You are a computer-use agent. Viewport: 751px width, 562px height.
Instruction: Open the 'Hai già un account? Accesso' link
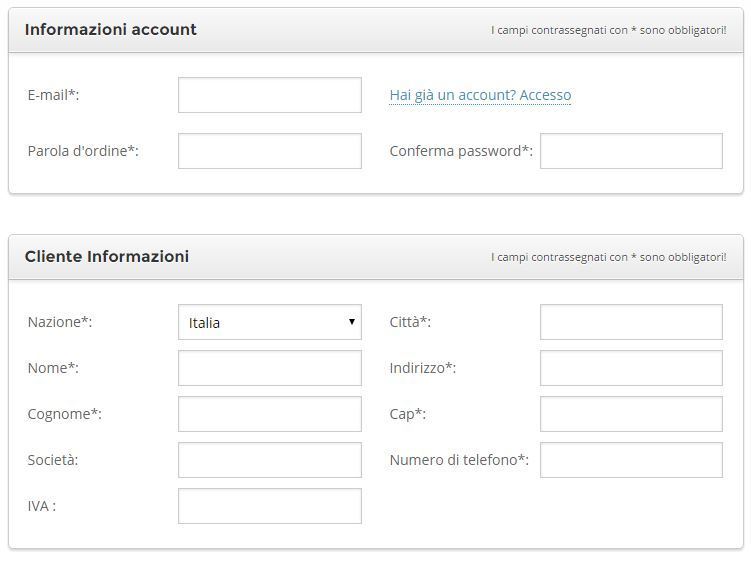click(x=480, y=95)
